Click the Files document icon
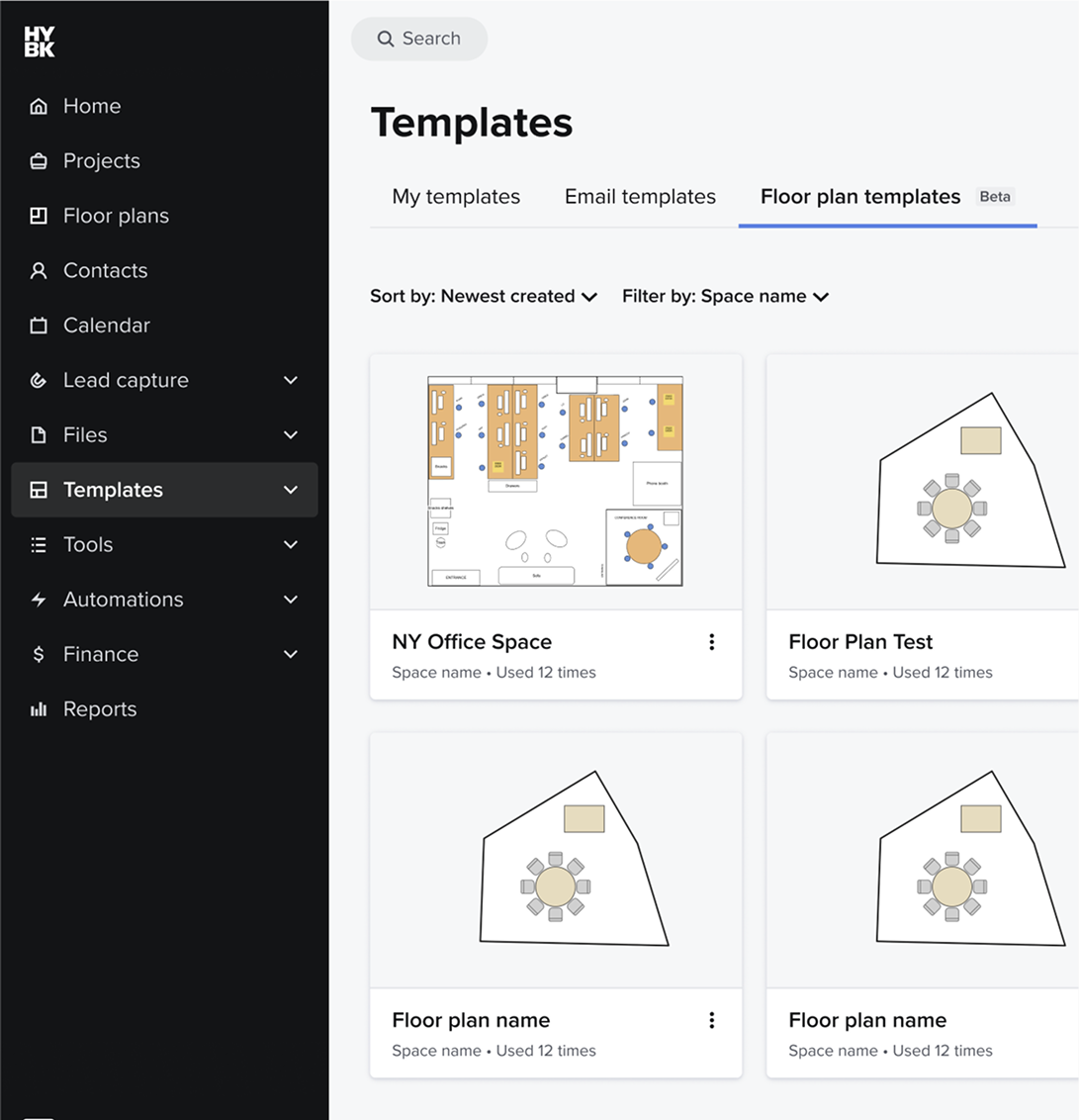 (x=39, y=435)
